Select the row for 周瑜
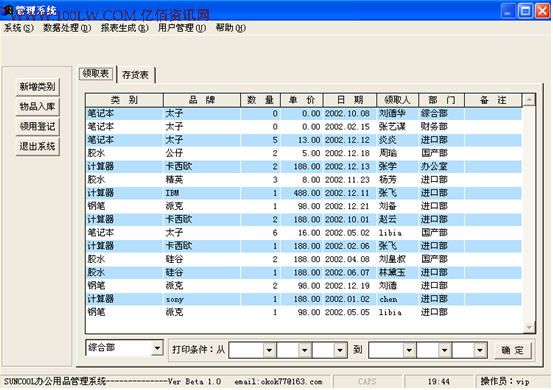The image size is (553, 390). pos(304,153)
